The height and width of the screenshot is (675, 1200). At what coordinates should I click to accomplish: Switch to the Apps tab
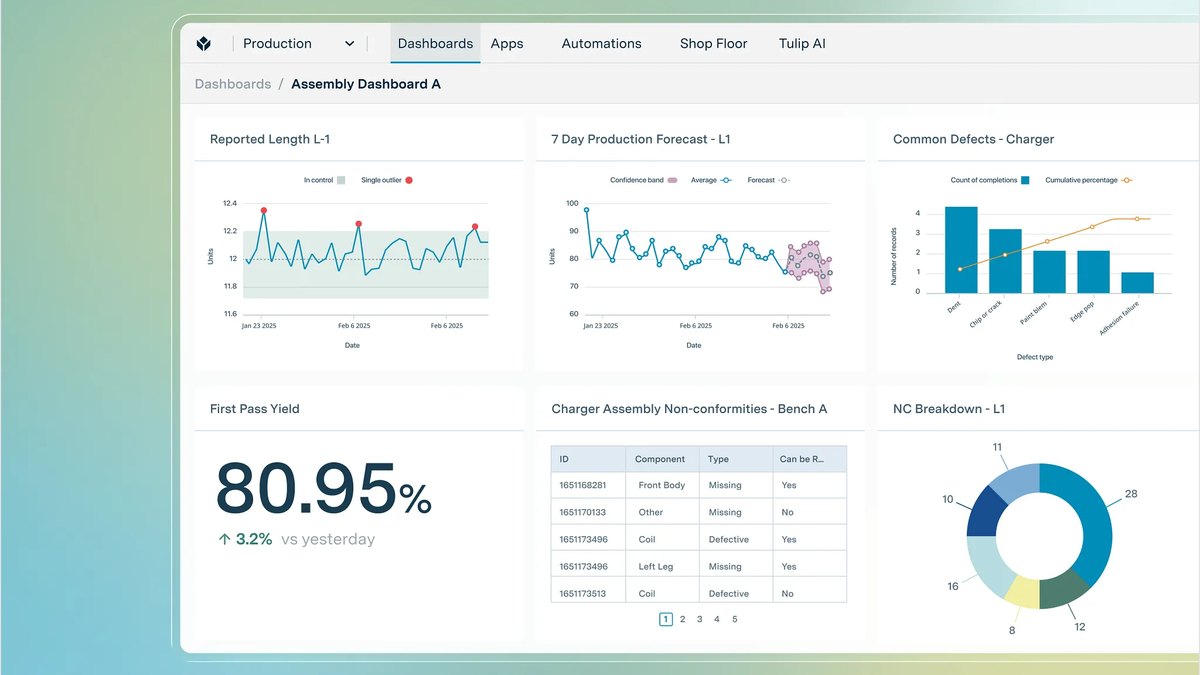coord(507,44)
